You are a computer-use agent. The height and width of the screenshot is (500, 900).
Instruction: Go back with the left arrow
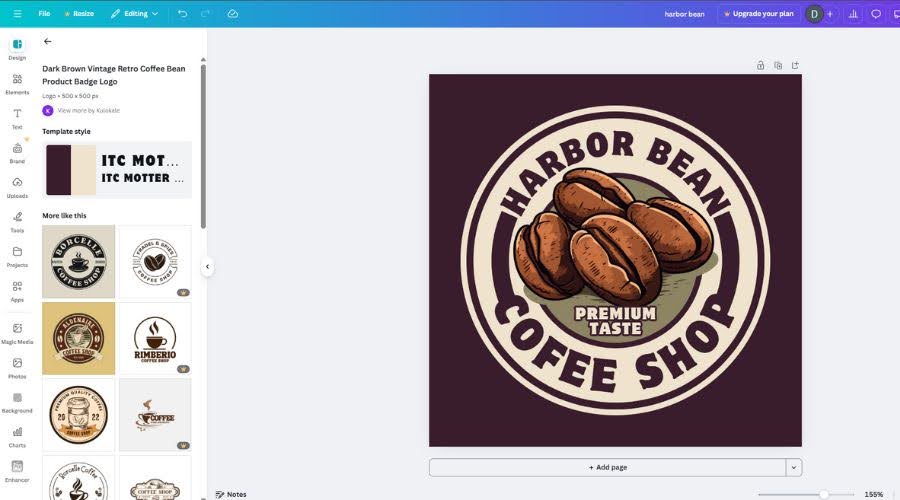[x=48, y=41]
